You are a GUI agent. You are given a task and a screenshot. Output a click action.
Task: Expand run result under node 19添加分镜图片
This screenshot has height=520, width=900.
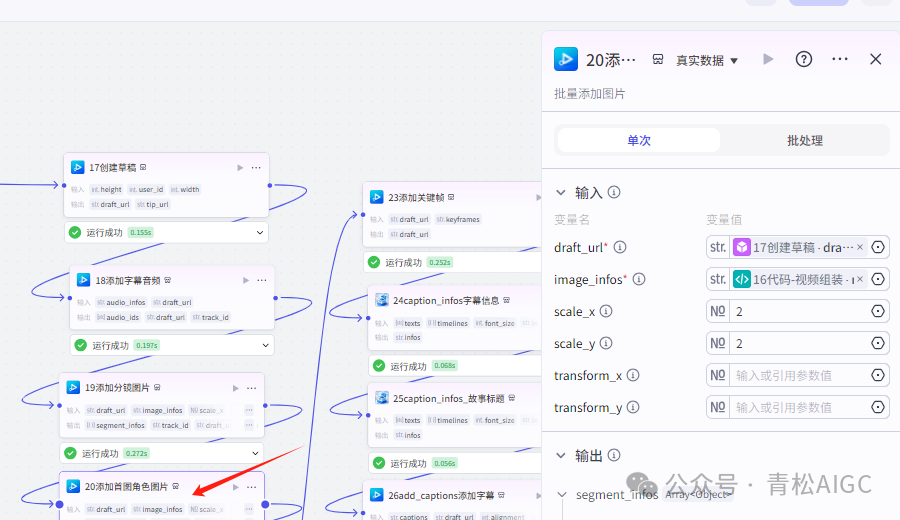pos(255,453)
